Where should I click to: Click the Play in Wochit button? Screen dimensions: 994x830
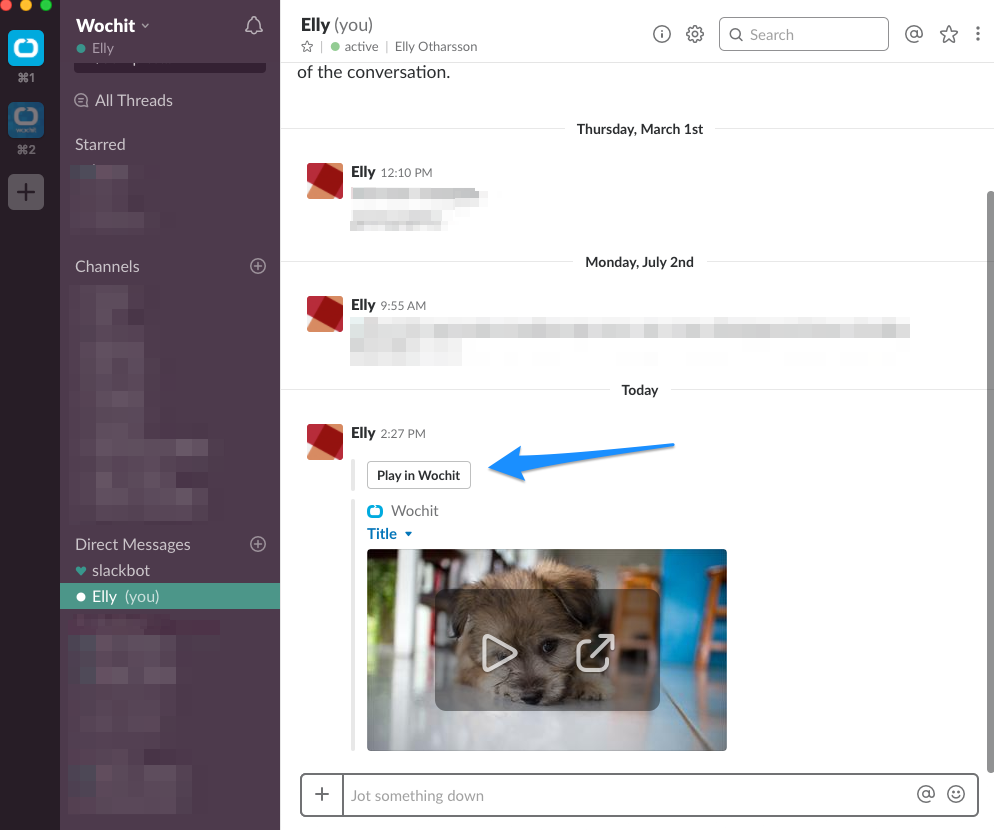(418, 476)
